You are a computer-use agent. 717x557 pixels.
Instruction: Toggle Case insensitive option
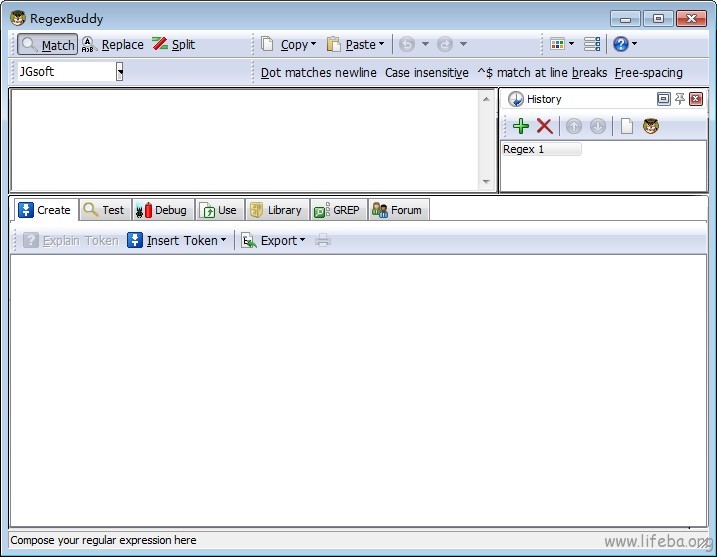[427, 73]
